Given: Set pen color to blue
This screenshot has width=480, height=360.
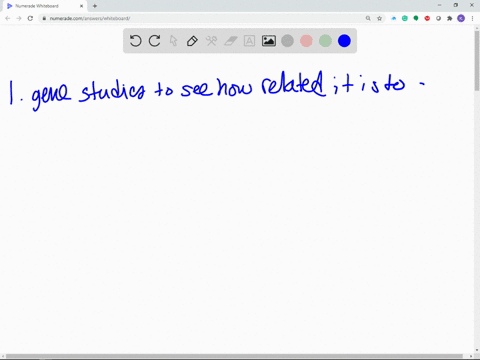Looking at the screenshot, I should point(344,41).
